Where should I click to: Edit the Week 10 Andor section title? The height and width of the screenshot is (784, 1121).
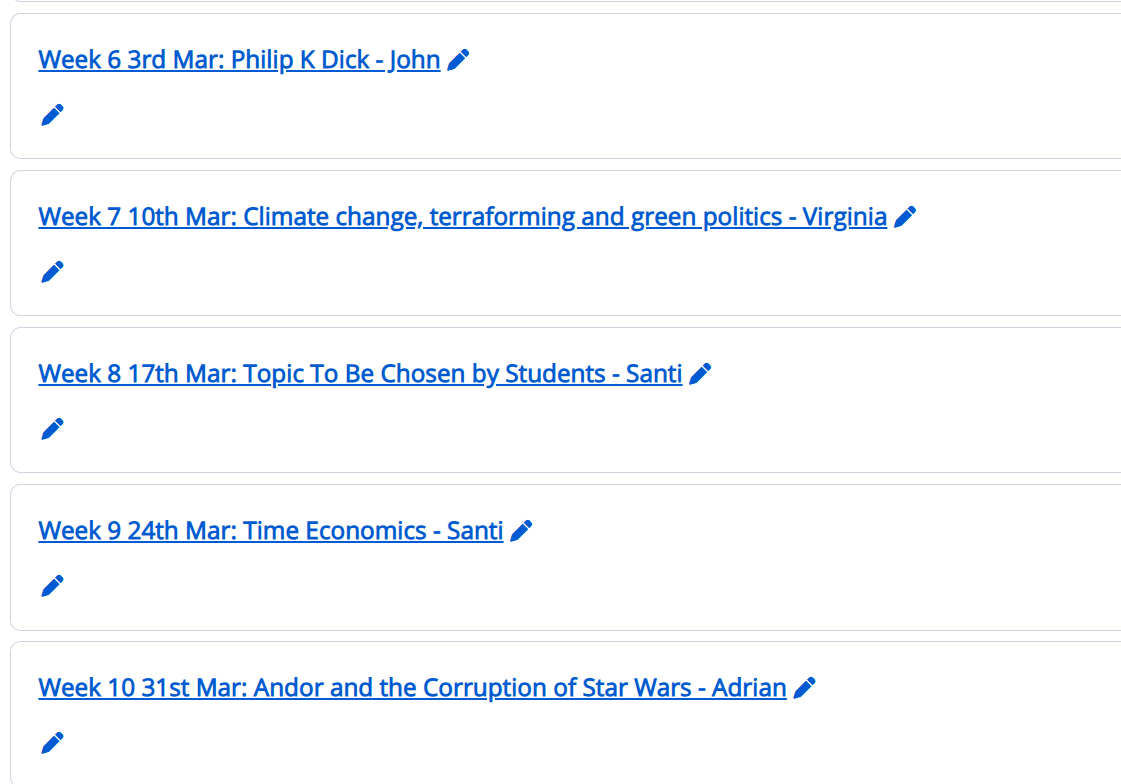click(x=804, y=688)
